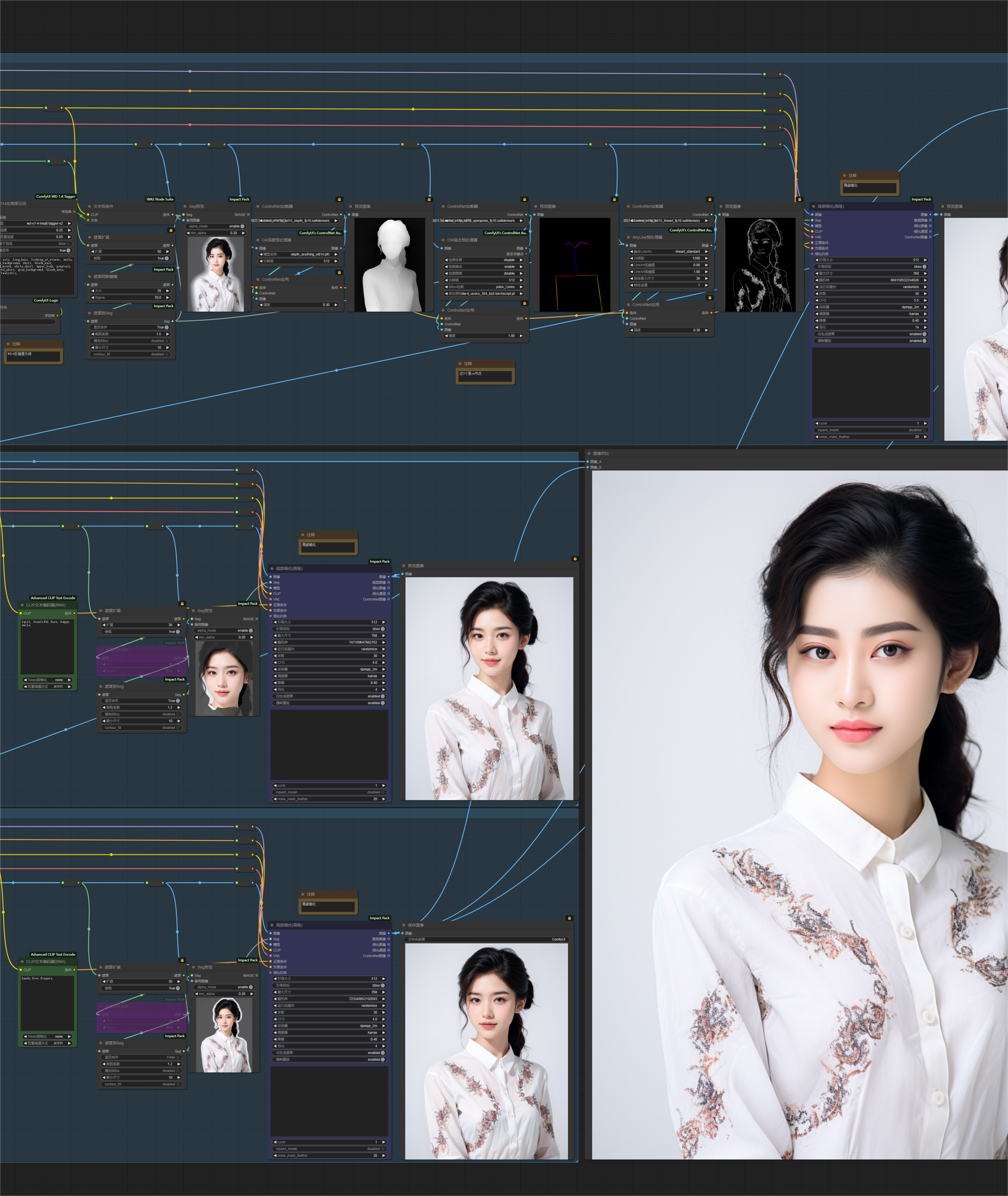Click the Sigma 70.0 slider in 遮罩高斯模糊 node
This screenshot has height=1196, width=1008.
coord(130,298)
